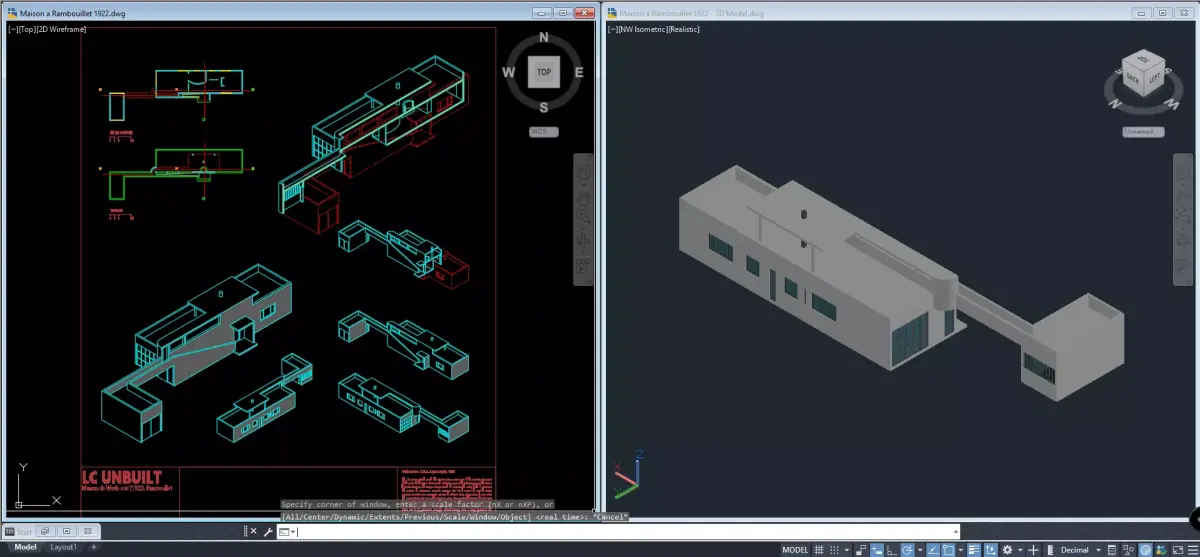
Task: Open the Decimal units dropdown
Action: [1079, 549]
